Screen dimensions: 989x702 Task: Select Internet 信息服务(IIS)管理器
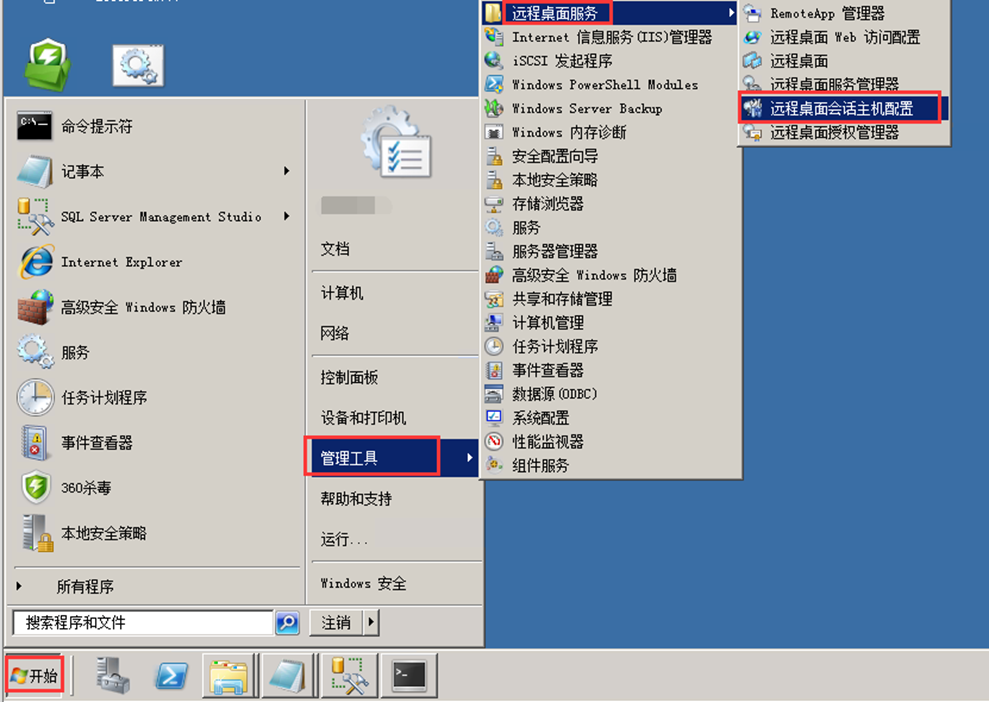click(611, 37)
